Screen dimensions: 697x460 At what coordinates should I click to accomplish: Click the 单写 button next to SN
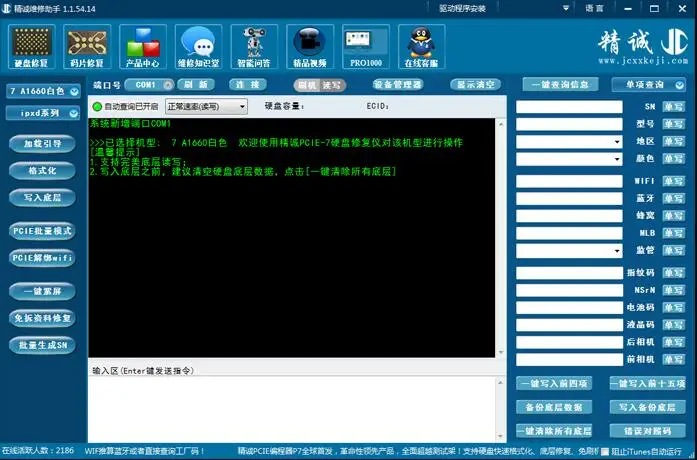[674, 107]
